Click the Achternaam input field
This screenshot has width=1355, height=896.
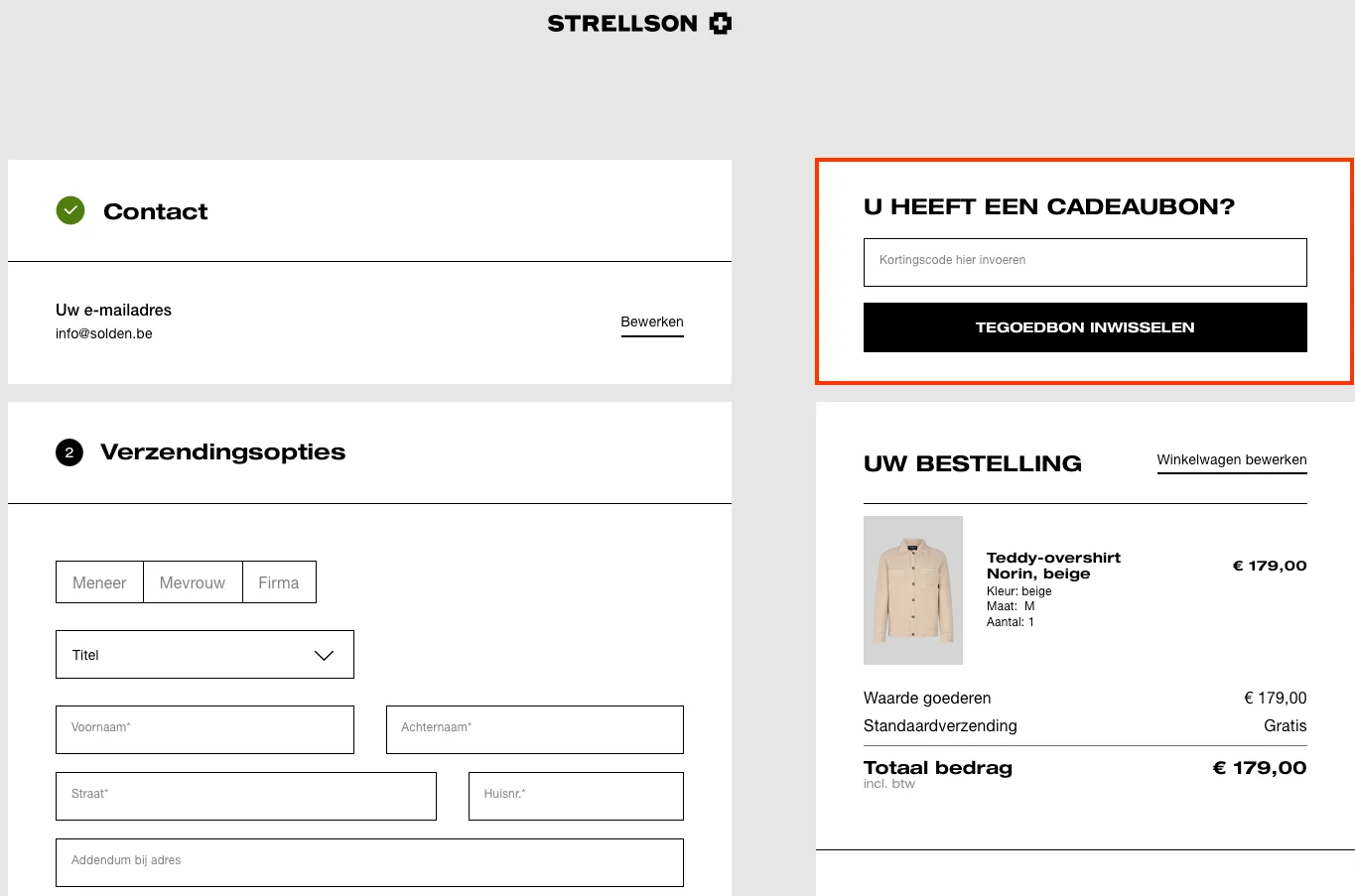[x=534, y=728]
